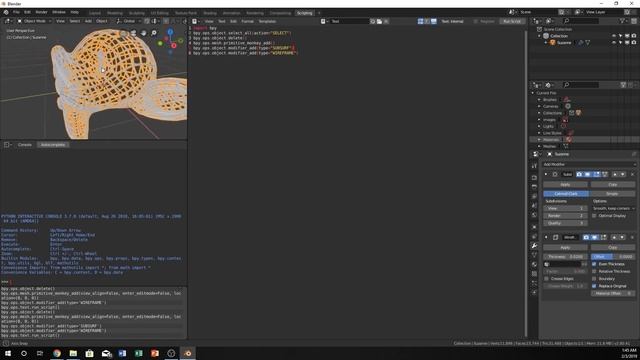Hide Collection in viewport with eye icon
640x360 pixels.
(614, 36)
